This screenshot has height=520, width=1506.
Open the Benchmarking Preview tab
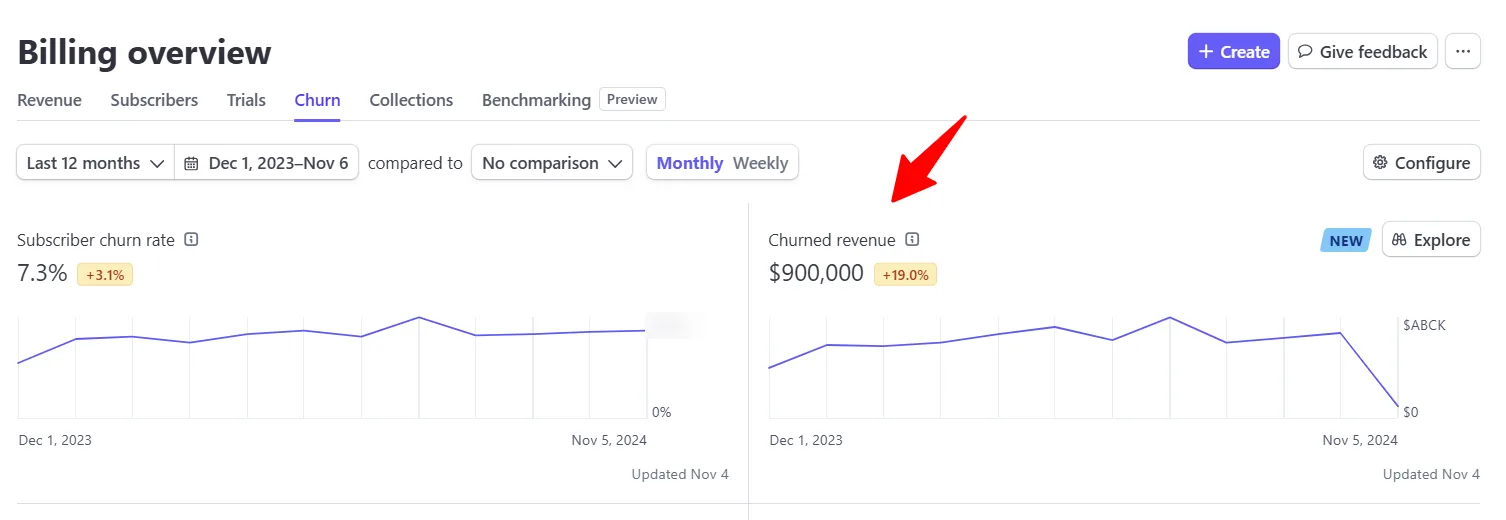[x=573, y=100]
